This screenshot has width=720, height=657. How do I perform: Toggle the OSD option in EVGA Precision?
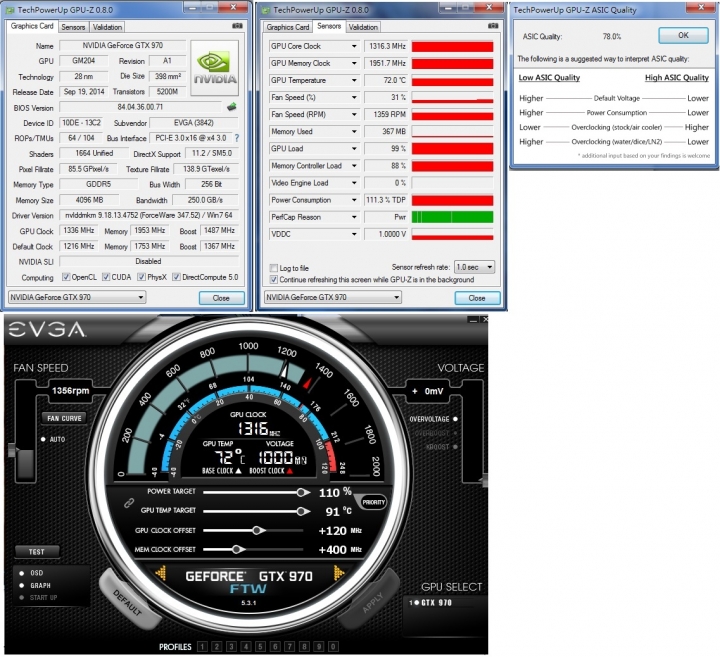pos(22,573)
